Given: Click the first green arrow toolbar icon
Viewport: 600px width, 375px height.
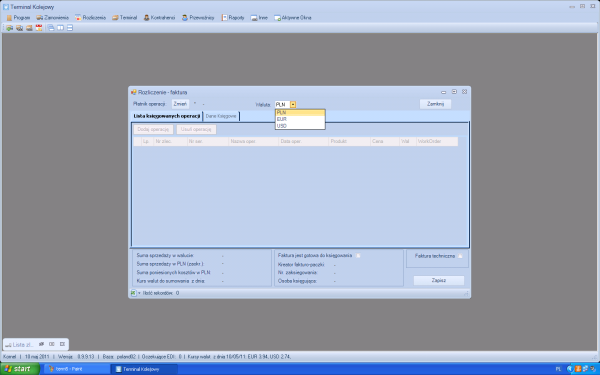Looking at the screenshot, I should click(x=10, y=28).
